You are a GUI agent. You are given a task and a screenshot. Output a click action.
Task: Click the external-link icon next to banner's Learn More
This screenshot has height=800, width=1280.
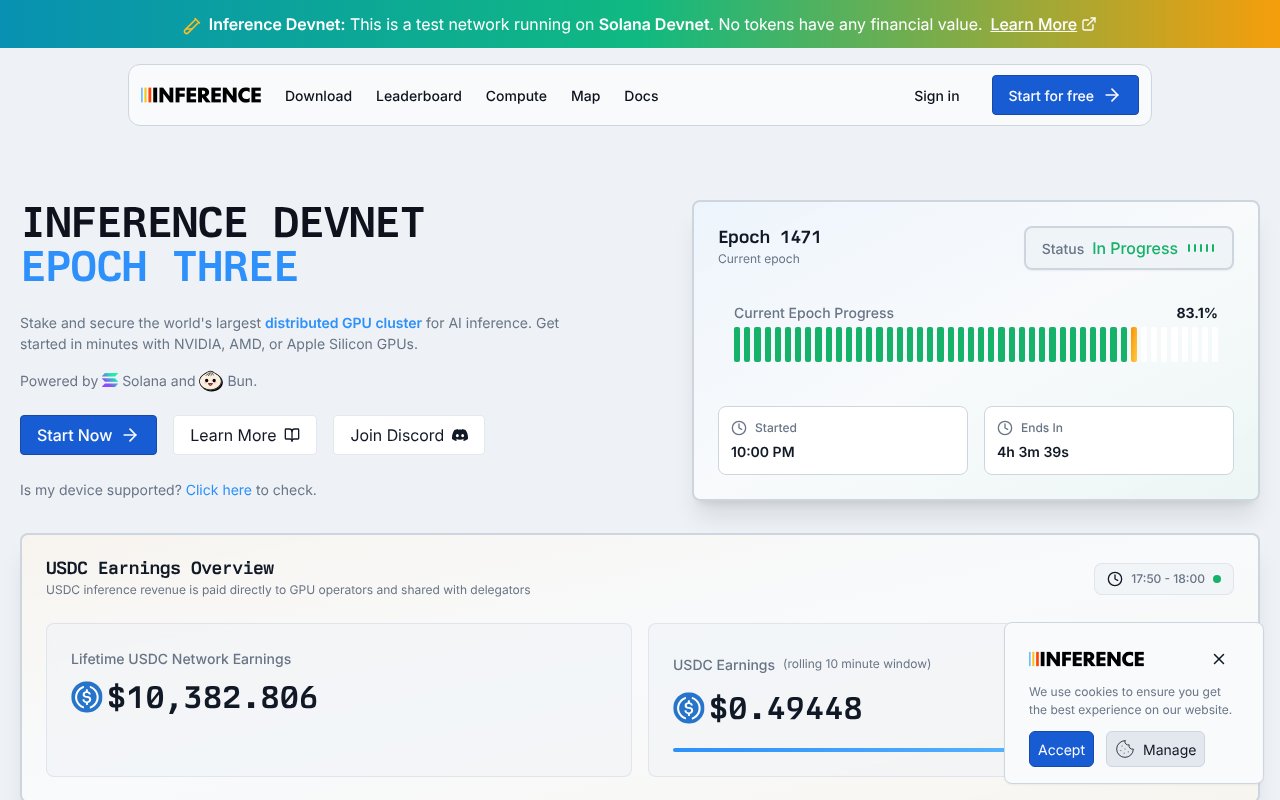[1089, 24]
